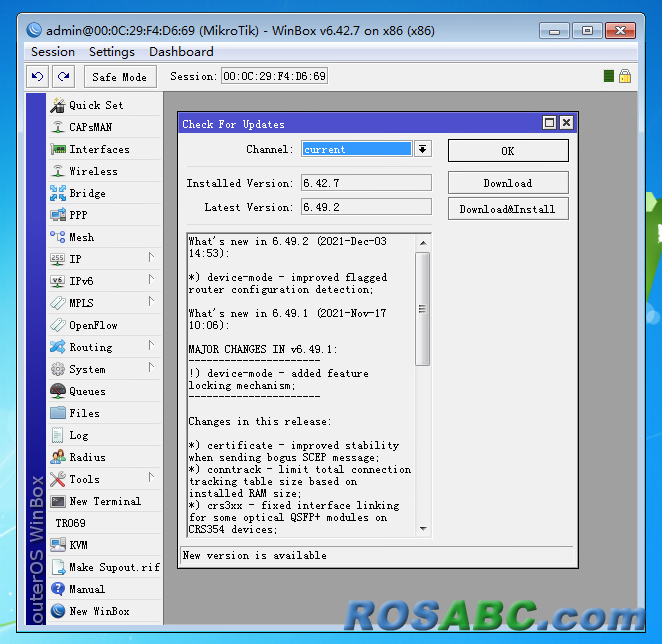Image resolution: width=662 pixels, height=644 pixels.
Task: Minimize the WinBox window
Action: [x=554, y=31]
